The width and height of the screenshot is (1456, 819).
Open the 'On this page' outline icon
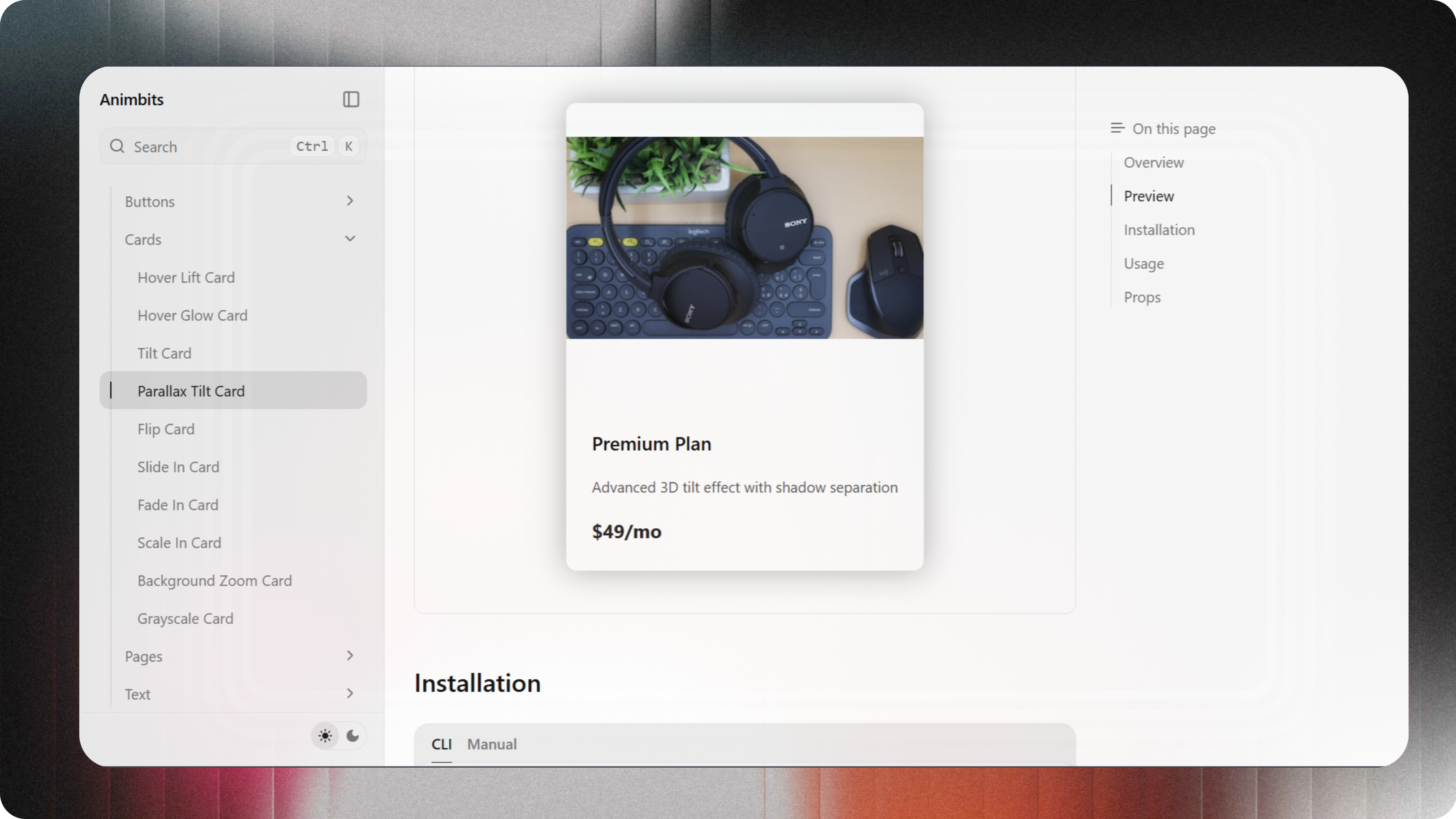(x=1117, y=128)
